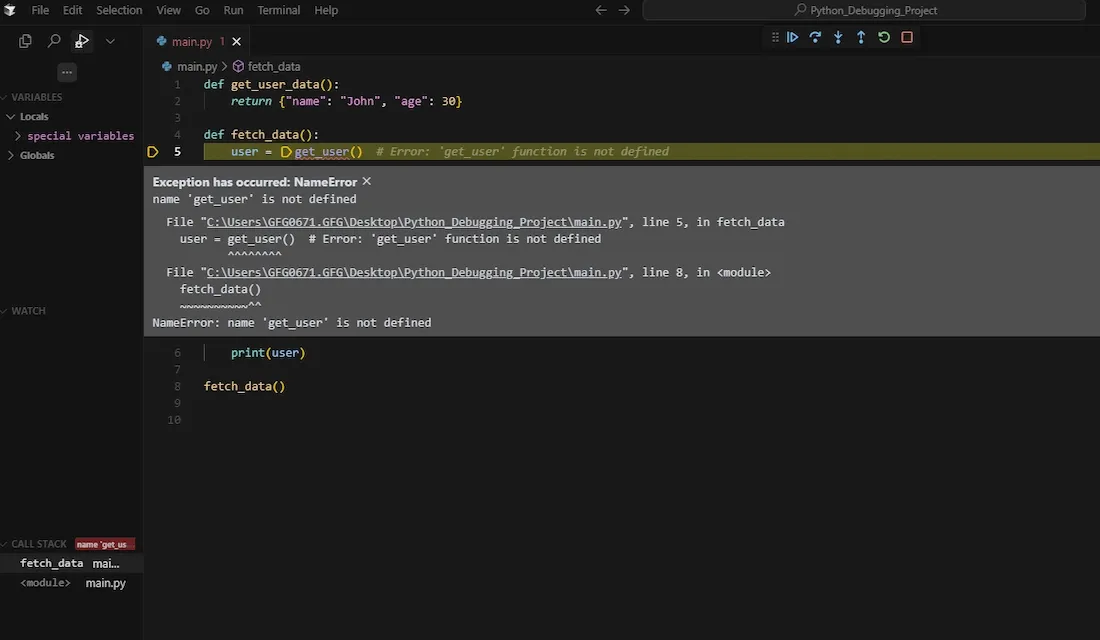Screen dimensions: 1100x640
Task: Stop the debugger with the red square
Action: coord(907,37)
